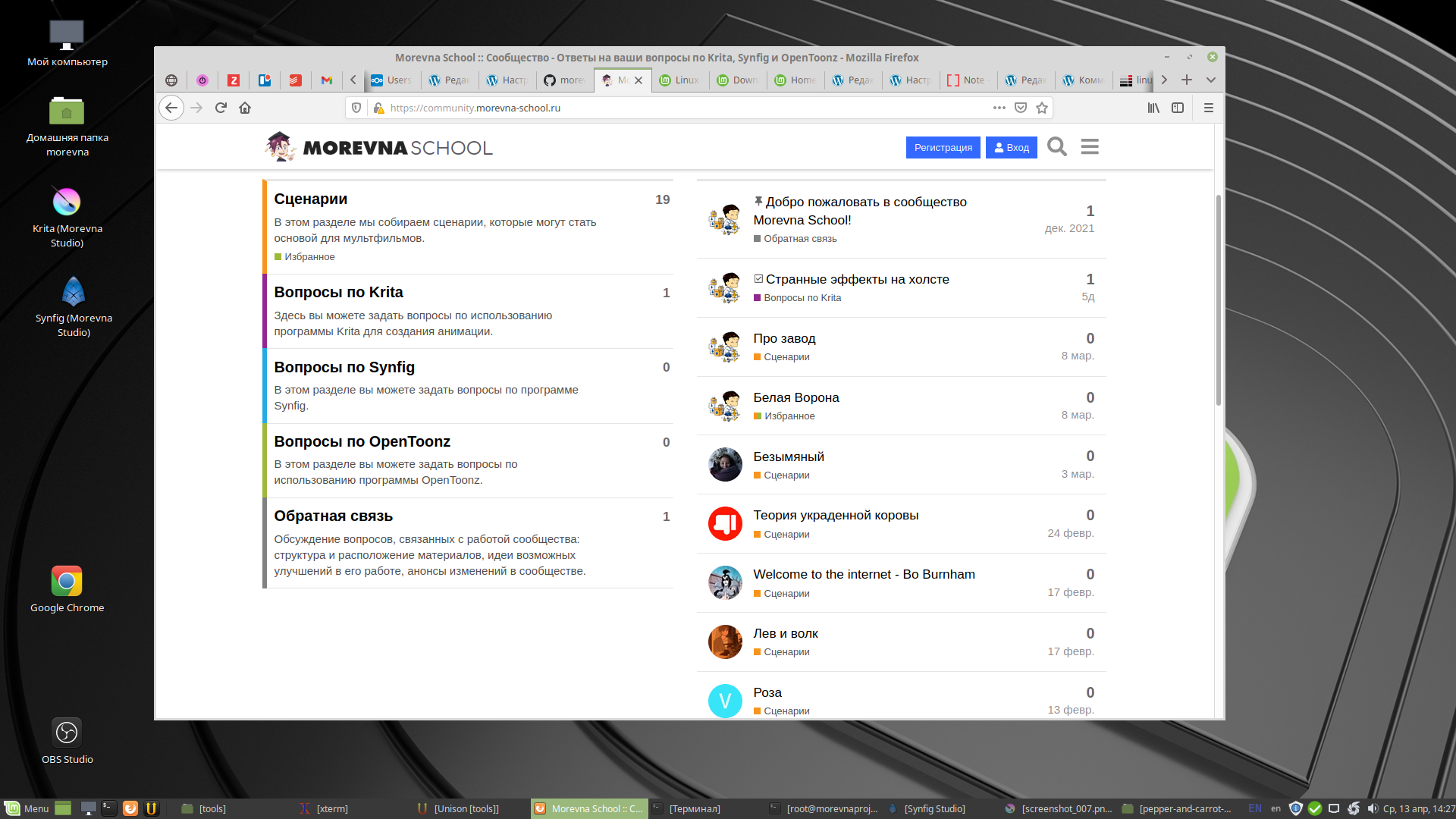This screenshot has width=1456, height=819.
Task: Open the Gmail pinned tab
Action: pyautogui.click(x=327, y=80)
